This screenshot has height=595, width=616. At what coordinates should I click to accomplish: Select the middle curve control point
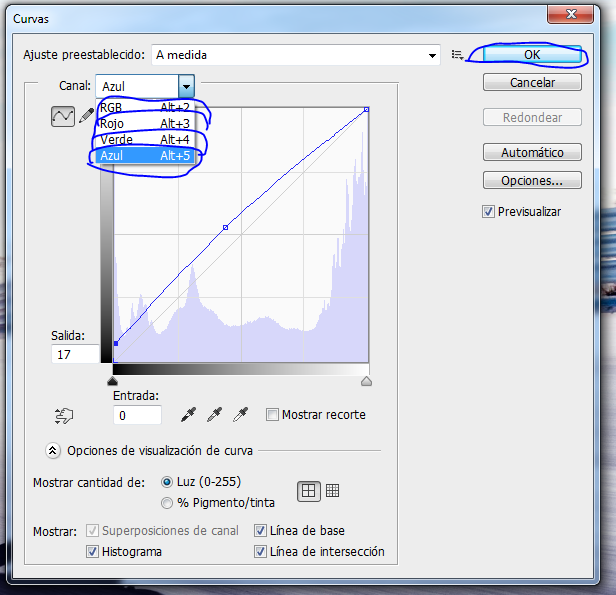(226, 227)
